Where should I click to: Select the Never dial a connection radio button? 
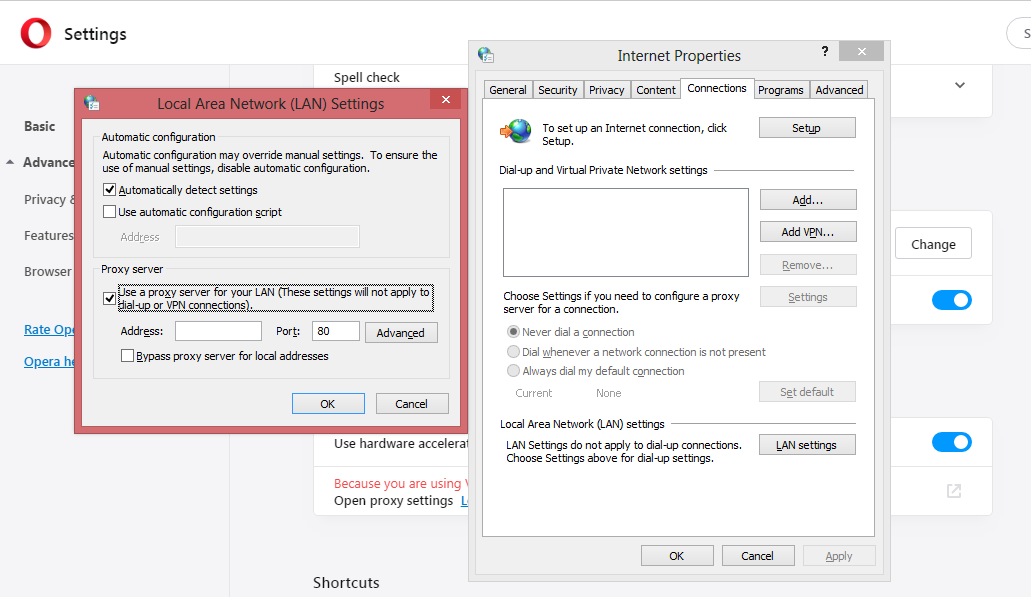coord(513,331)
